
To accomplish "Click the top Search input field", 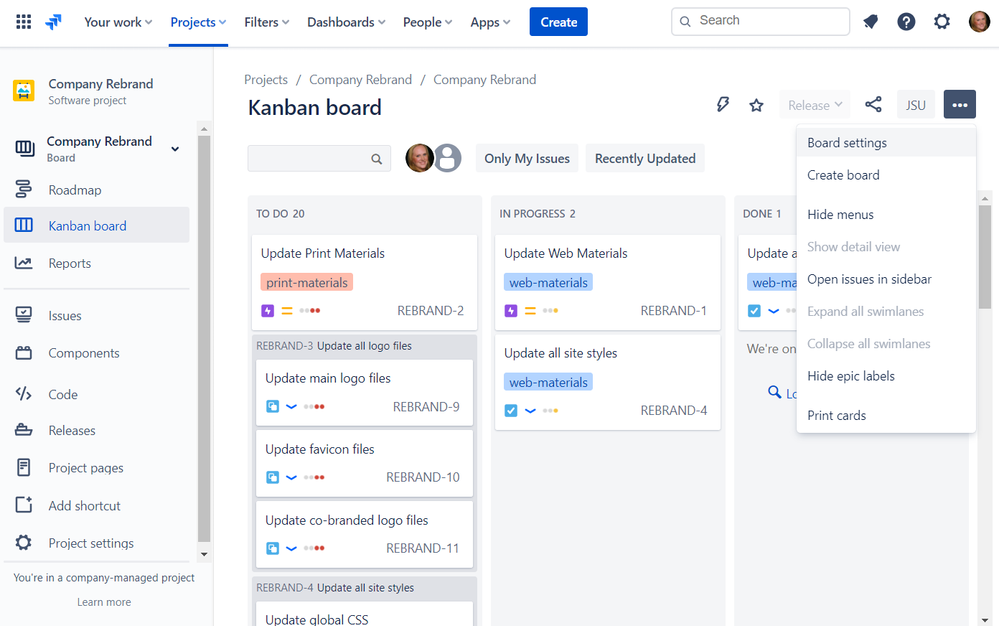I will click(760, 22).
